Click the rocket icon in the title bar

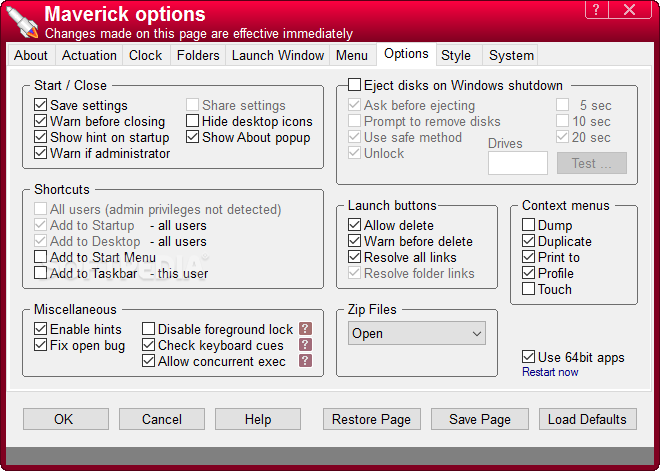tap(23, 22)
